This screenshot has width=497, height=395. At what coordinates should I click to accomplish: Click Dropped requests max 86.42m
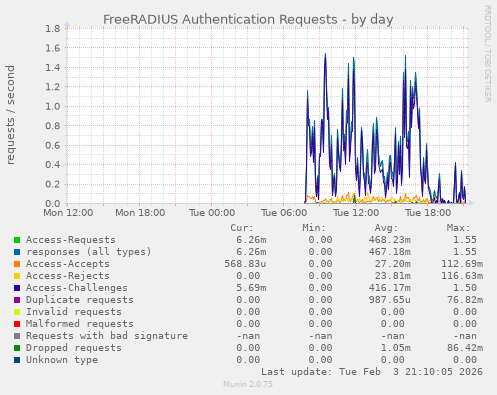coord(465,348)
